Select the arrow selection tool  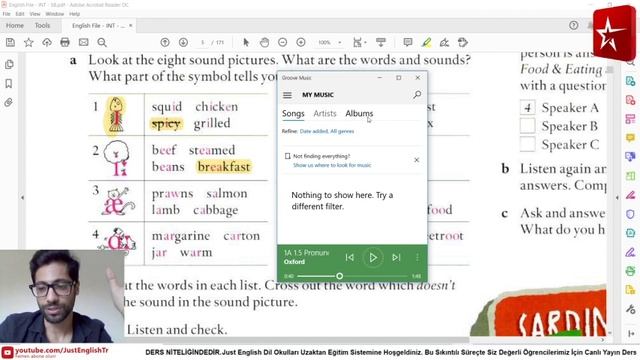pos(246,42)
